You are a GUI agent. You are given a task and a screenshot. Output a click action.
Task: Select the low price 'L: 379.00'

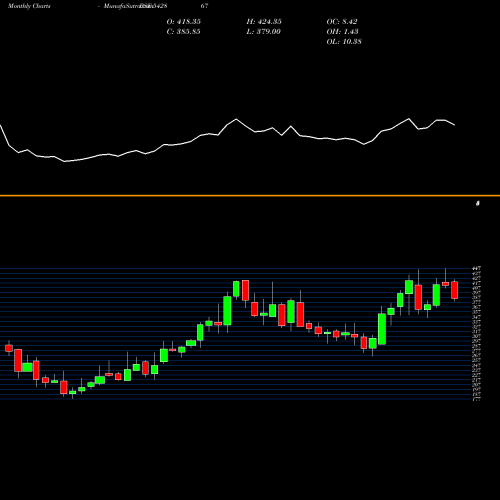(264, 32)
